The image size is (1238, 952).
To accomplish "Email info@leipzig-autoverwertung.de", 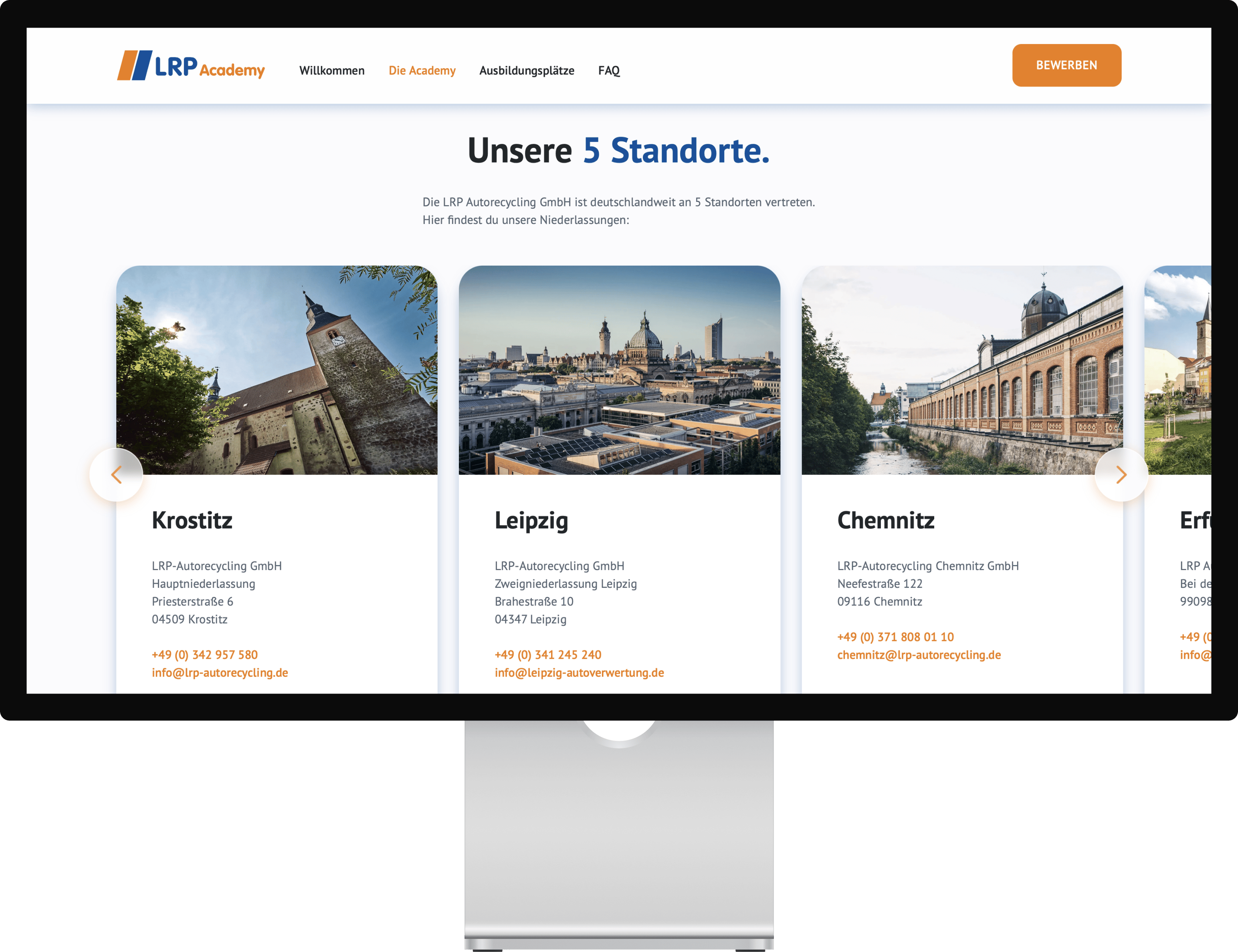I will tap(579, 673).
